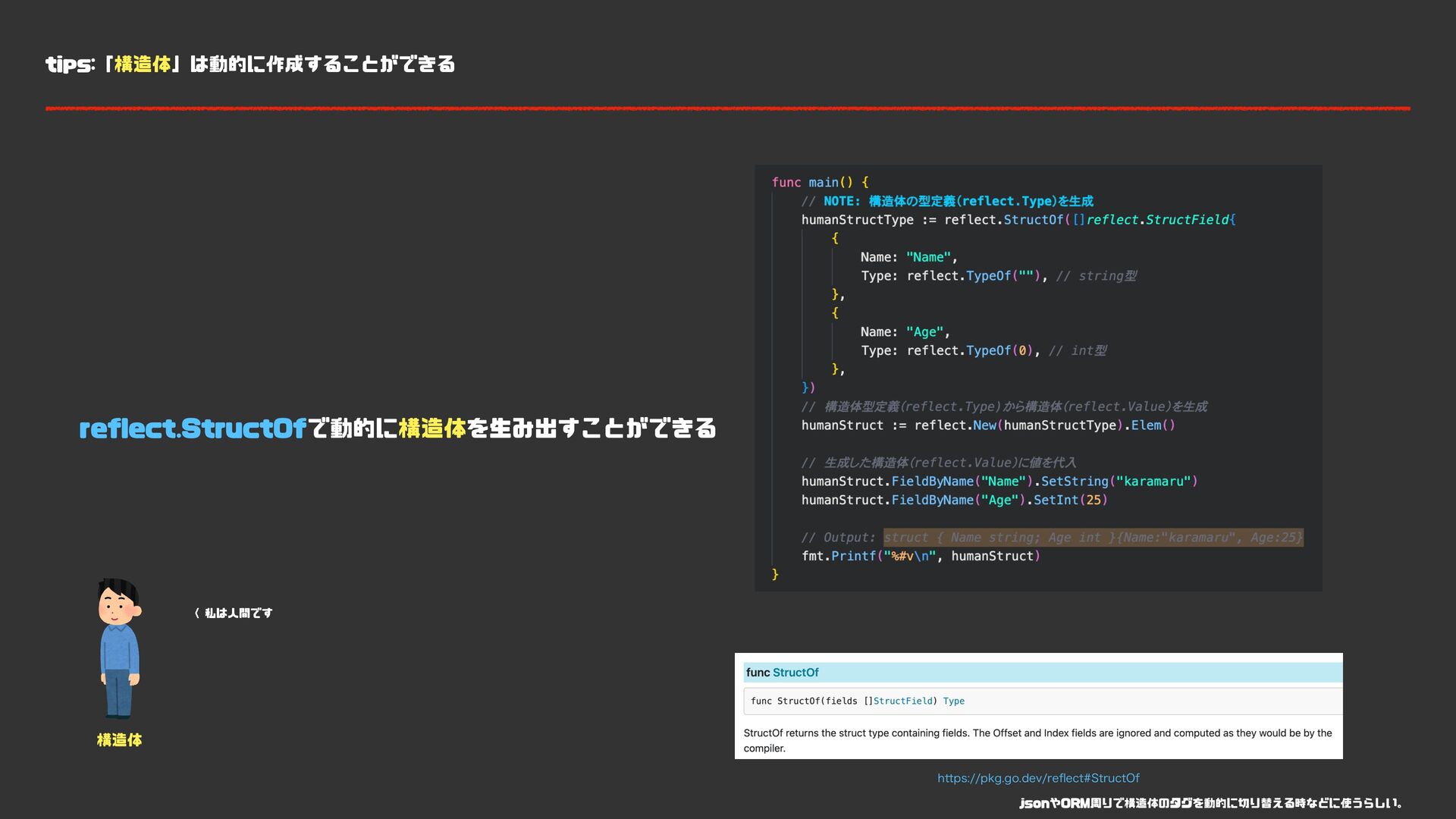Click the blue reflect.StructOf headline text
This screenshot has height=819, width=1456.
[x=193, y=429]
